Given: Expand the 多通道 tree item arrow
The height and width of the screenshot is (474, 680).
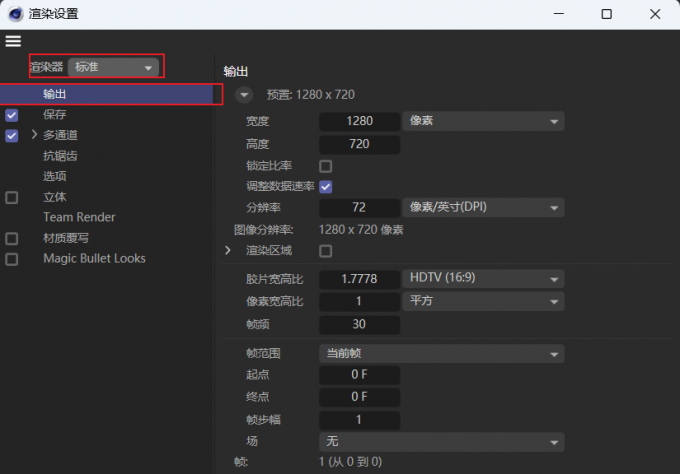Looking at the screenshot, I should (x=34, y=134).
